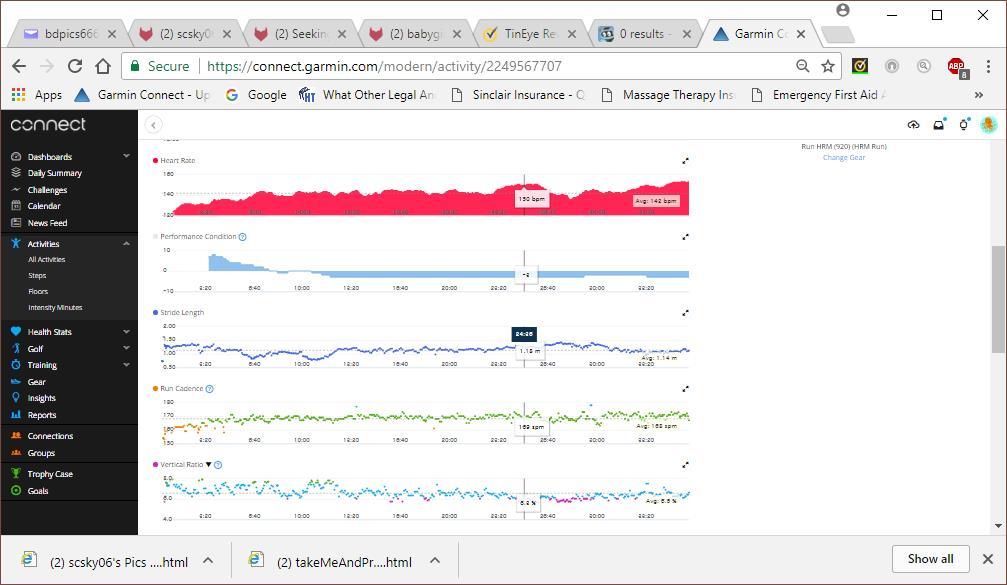Screen dimensions: 1007x585
Task: Expand the Health Stats section
Action: coord(126,331)
